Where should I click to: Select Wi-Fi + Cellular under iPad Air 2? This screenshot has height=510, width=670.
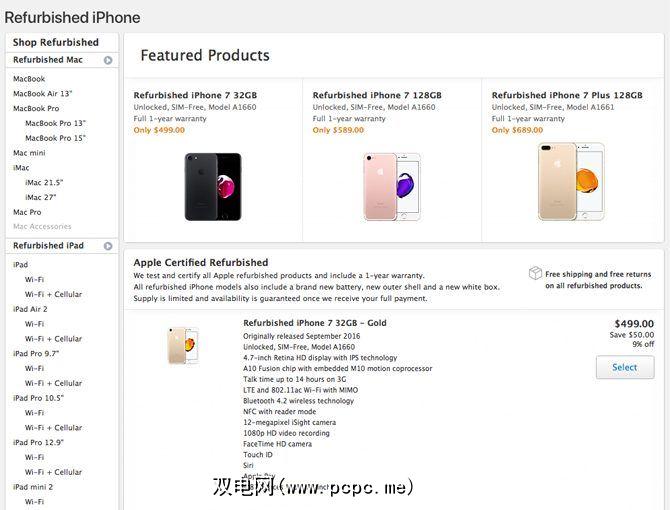(x=53, y=339)
